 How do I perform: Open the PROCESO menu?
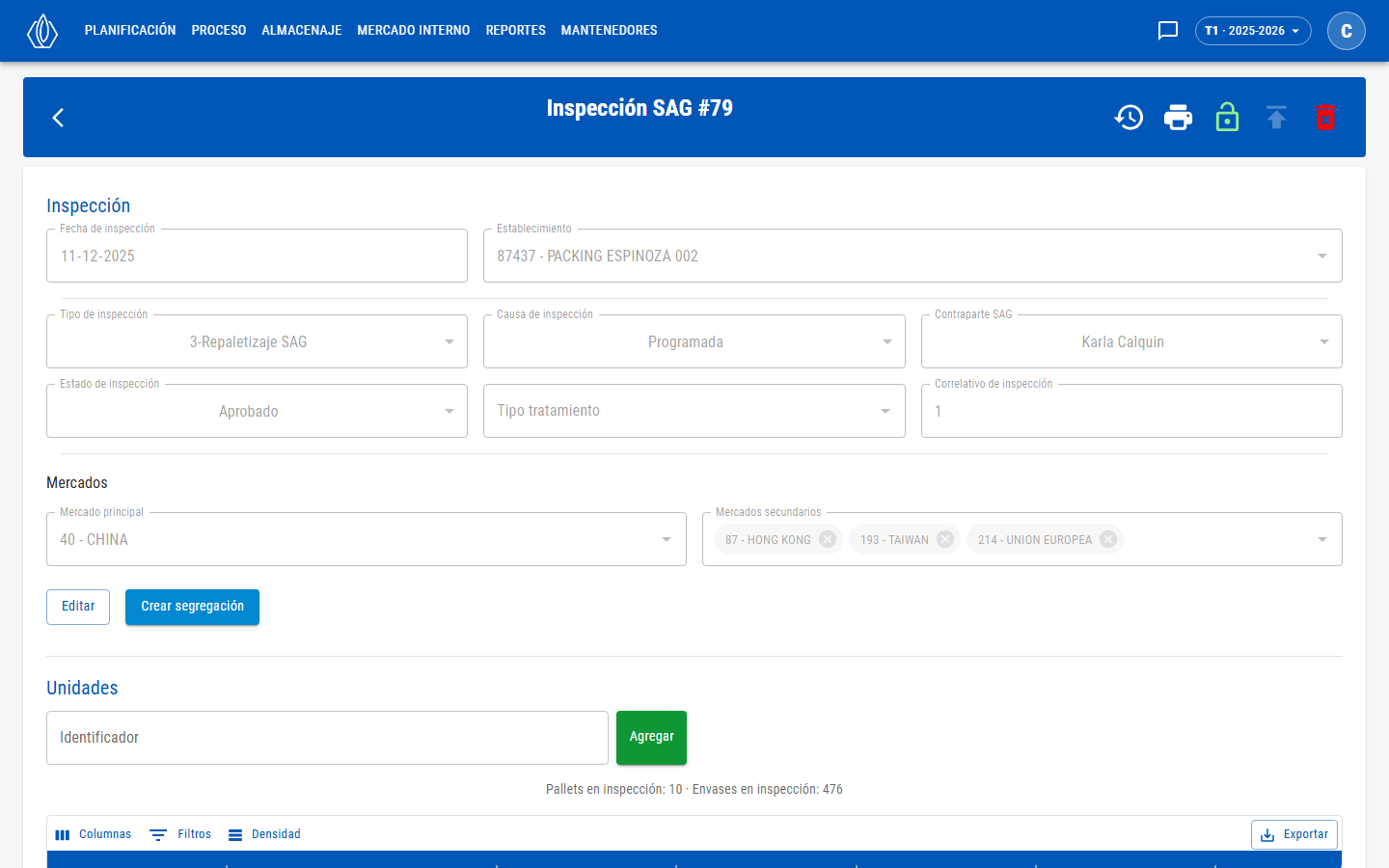coord(219,31)
